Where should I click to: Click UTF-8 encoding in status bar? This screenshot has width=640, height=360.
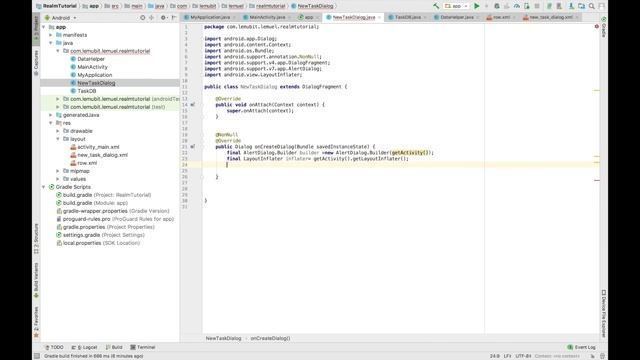(523, 356)
